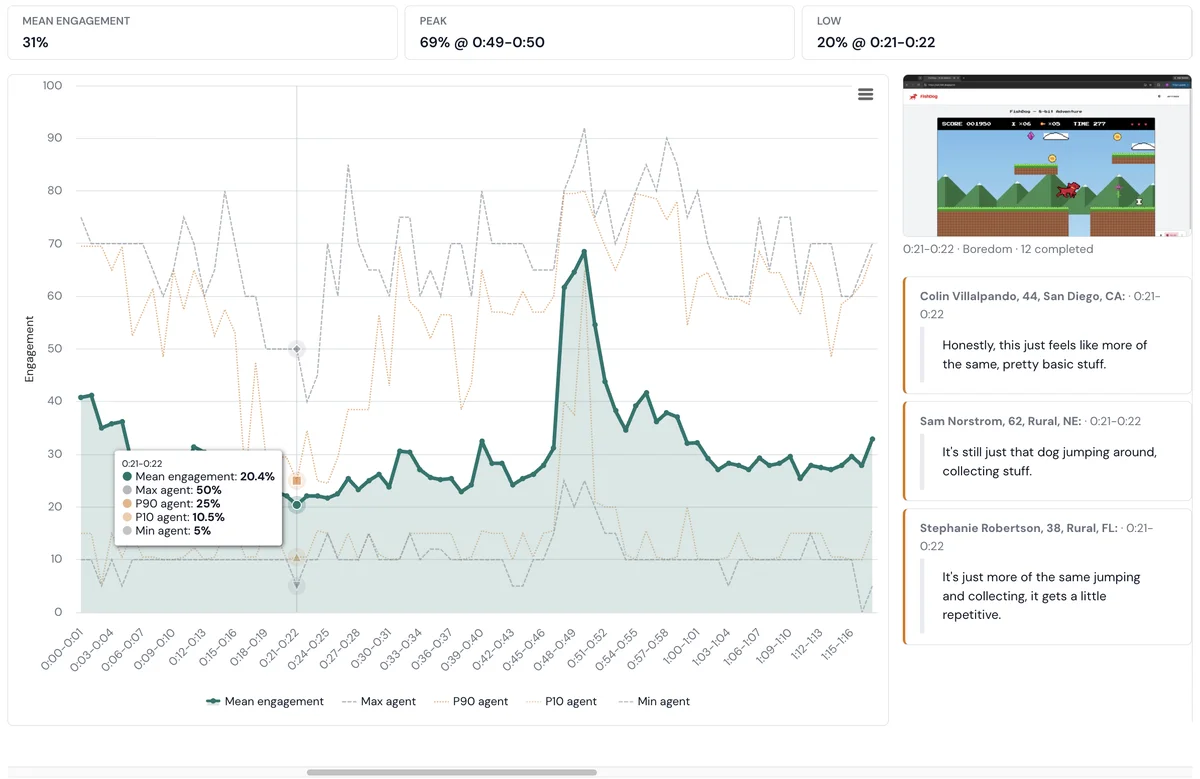Toggle Min agent legend series
Image resolution: width=1200 pixels, height=779 pixels.
(654, 702)
